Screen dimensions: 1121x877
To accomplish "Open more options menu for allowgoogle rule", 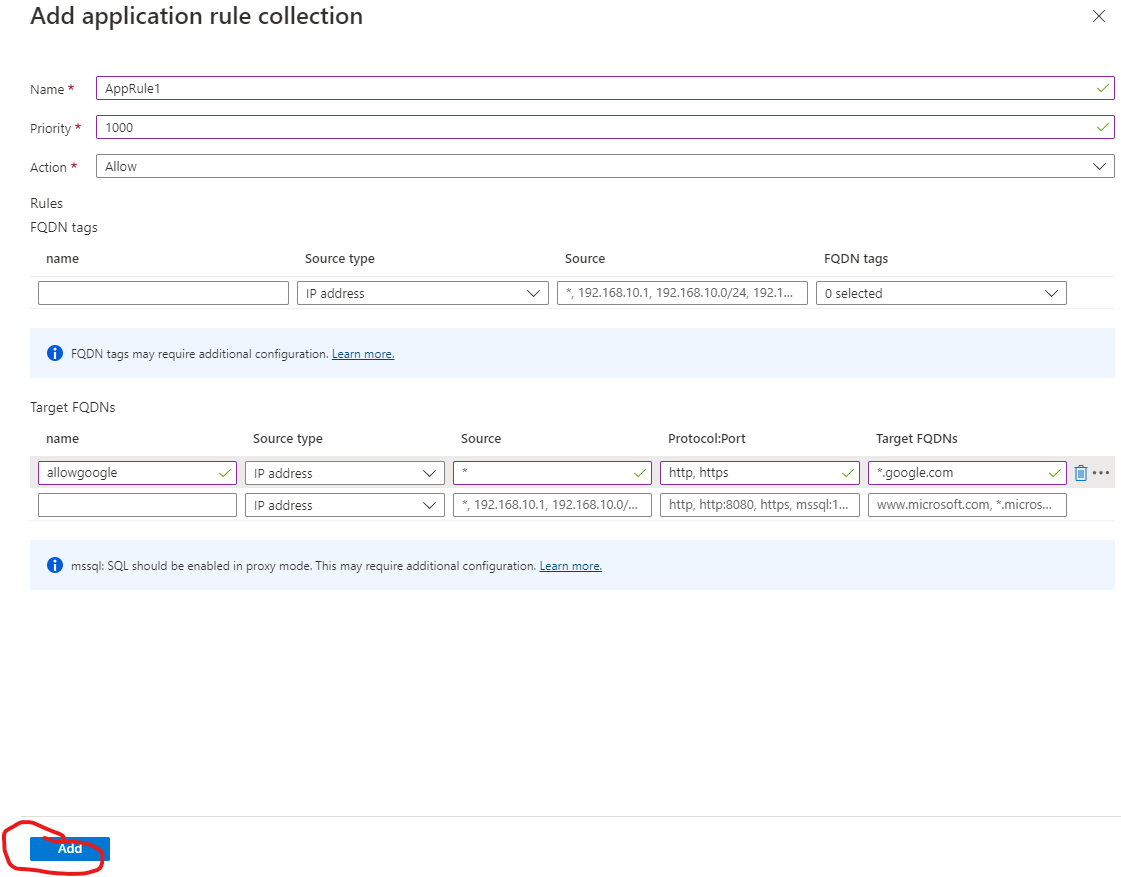I will tap(1102, 472).
